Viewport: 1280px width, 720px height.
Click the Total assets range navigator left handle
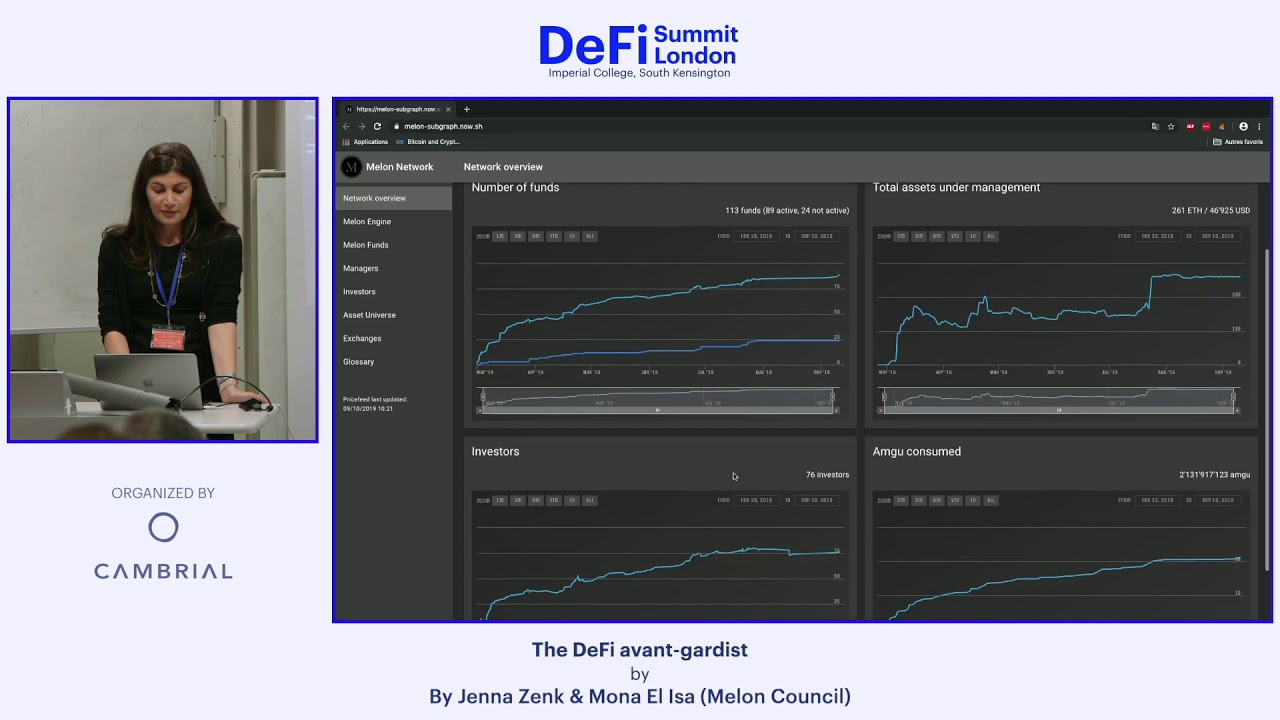883,398
